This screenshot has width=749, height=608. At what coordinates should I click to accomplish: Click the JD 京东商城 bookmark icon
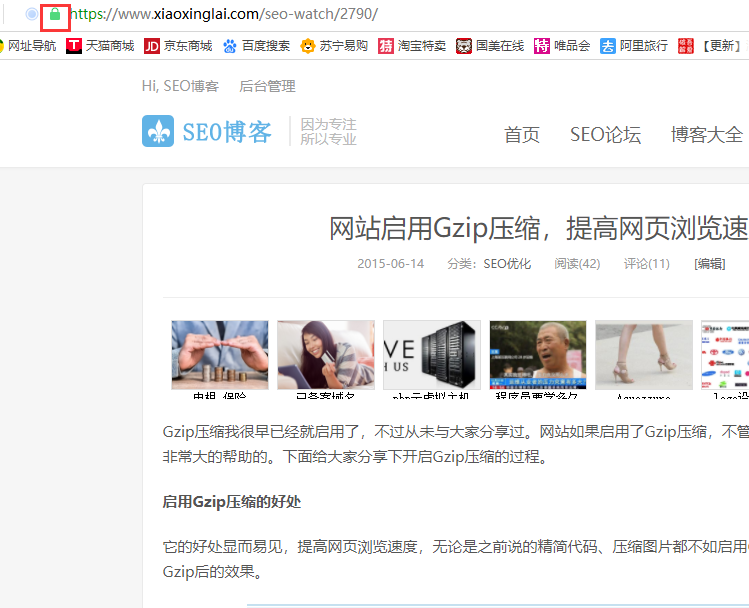pyautogui.click(x=152, y=46)
